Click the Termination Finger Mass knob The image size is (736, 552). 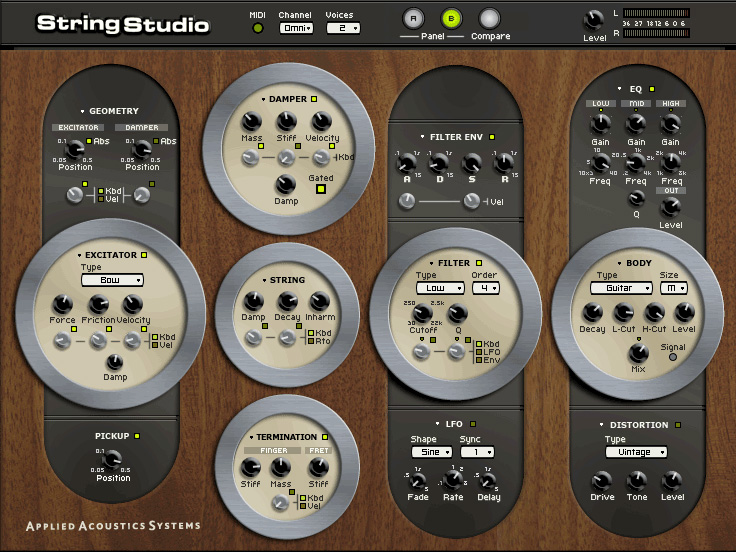point(280,468)
